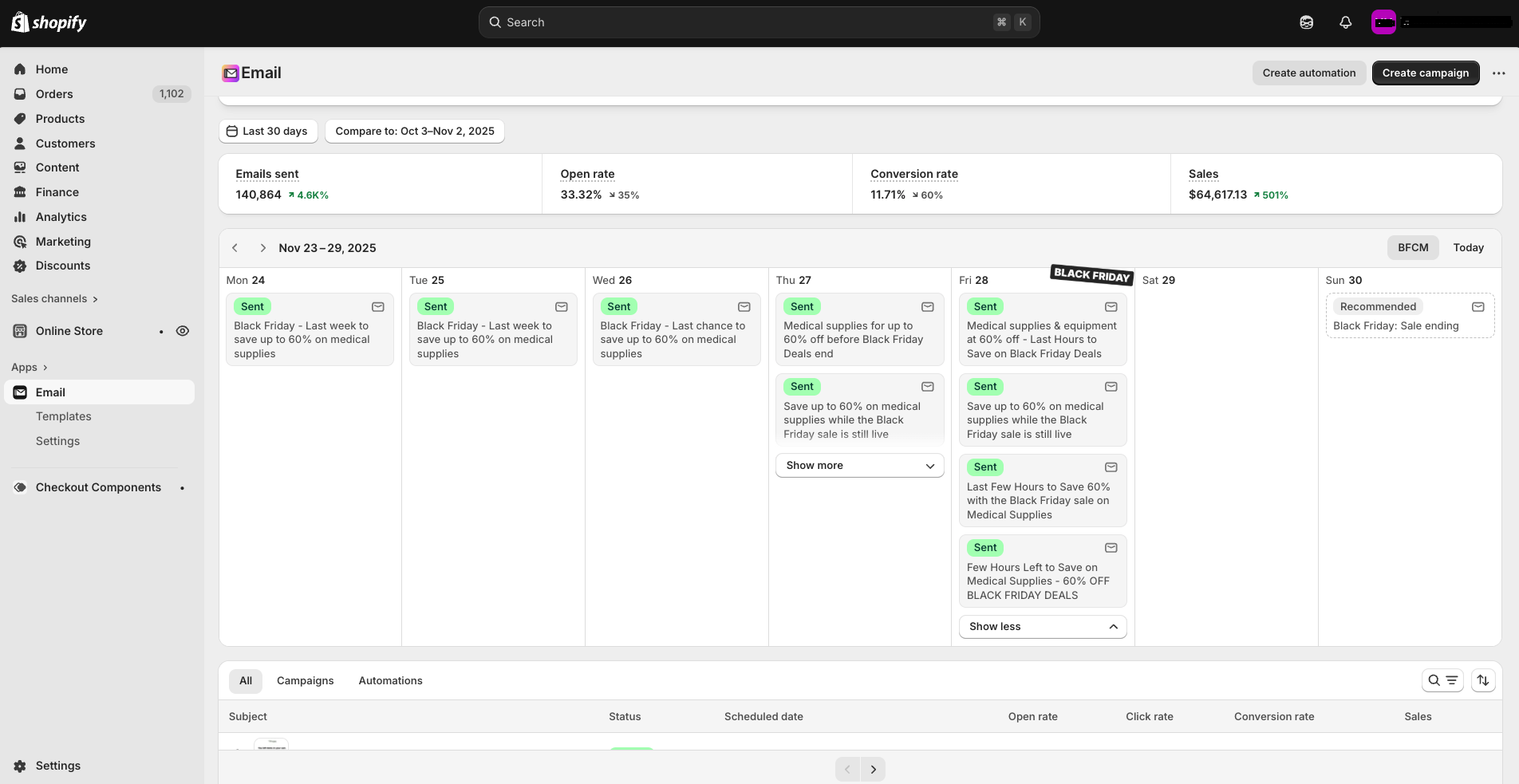Image resolution: width=1519 pixels, height=784 pixels.
Task: Collapse Show less under Fri 28
Action: 1043,627
